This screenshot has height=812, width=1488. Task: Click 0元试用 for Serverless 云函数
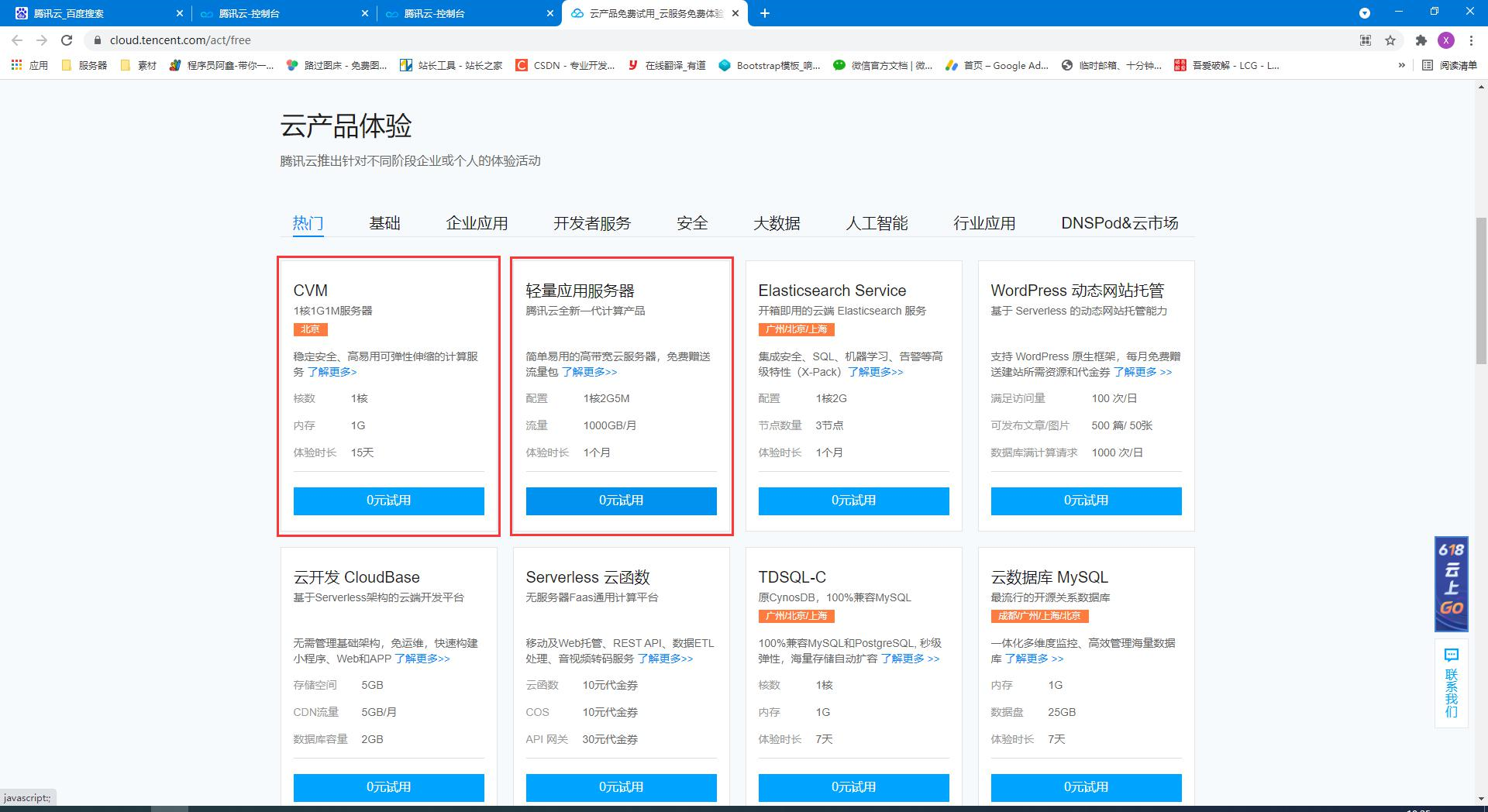(x=622, y=787)
